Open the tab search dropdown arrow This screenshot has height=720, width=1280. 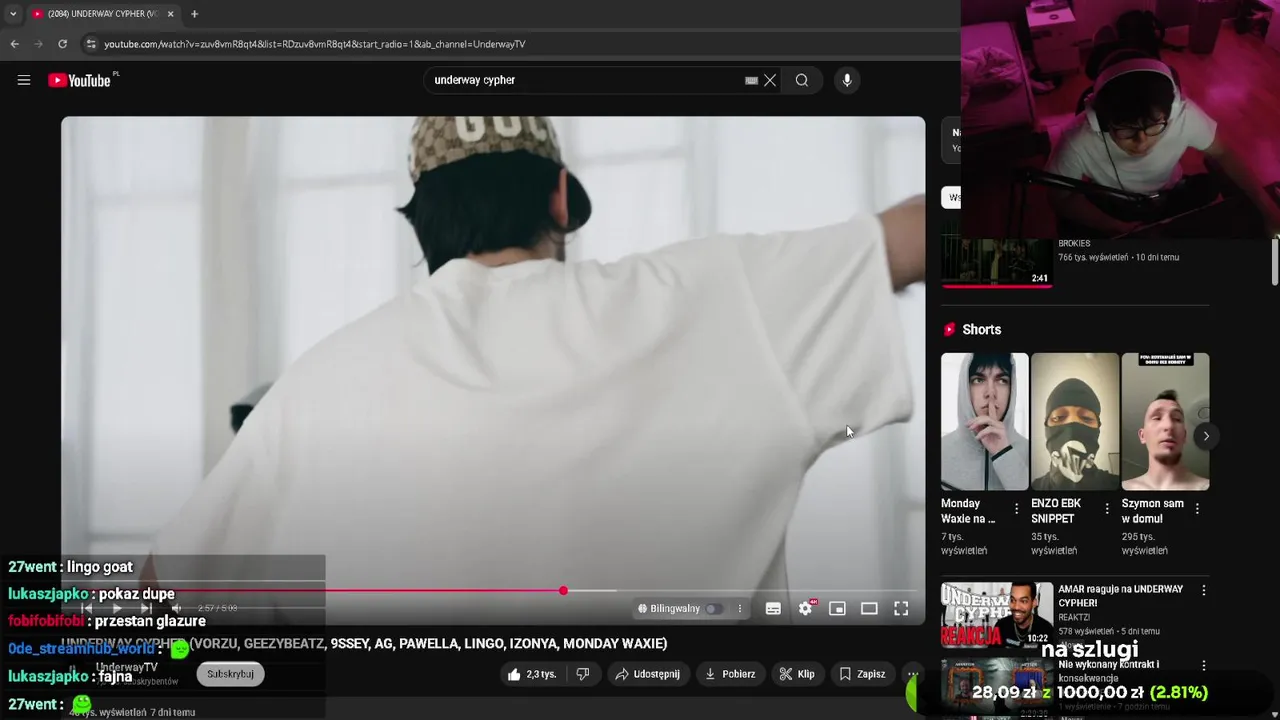(x=13, y=14)
